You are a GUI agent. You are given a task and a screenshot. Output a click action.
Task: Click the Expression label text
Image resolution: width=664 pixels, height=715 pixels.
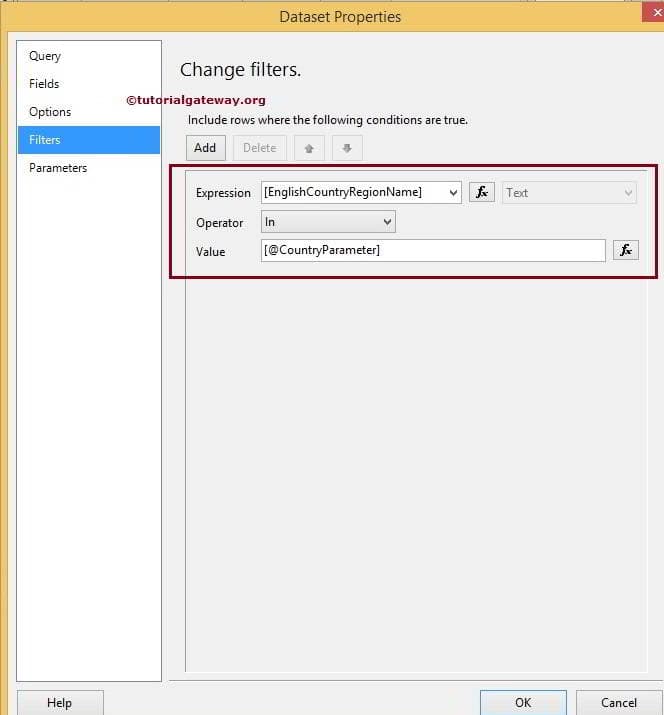pos(223,193)
